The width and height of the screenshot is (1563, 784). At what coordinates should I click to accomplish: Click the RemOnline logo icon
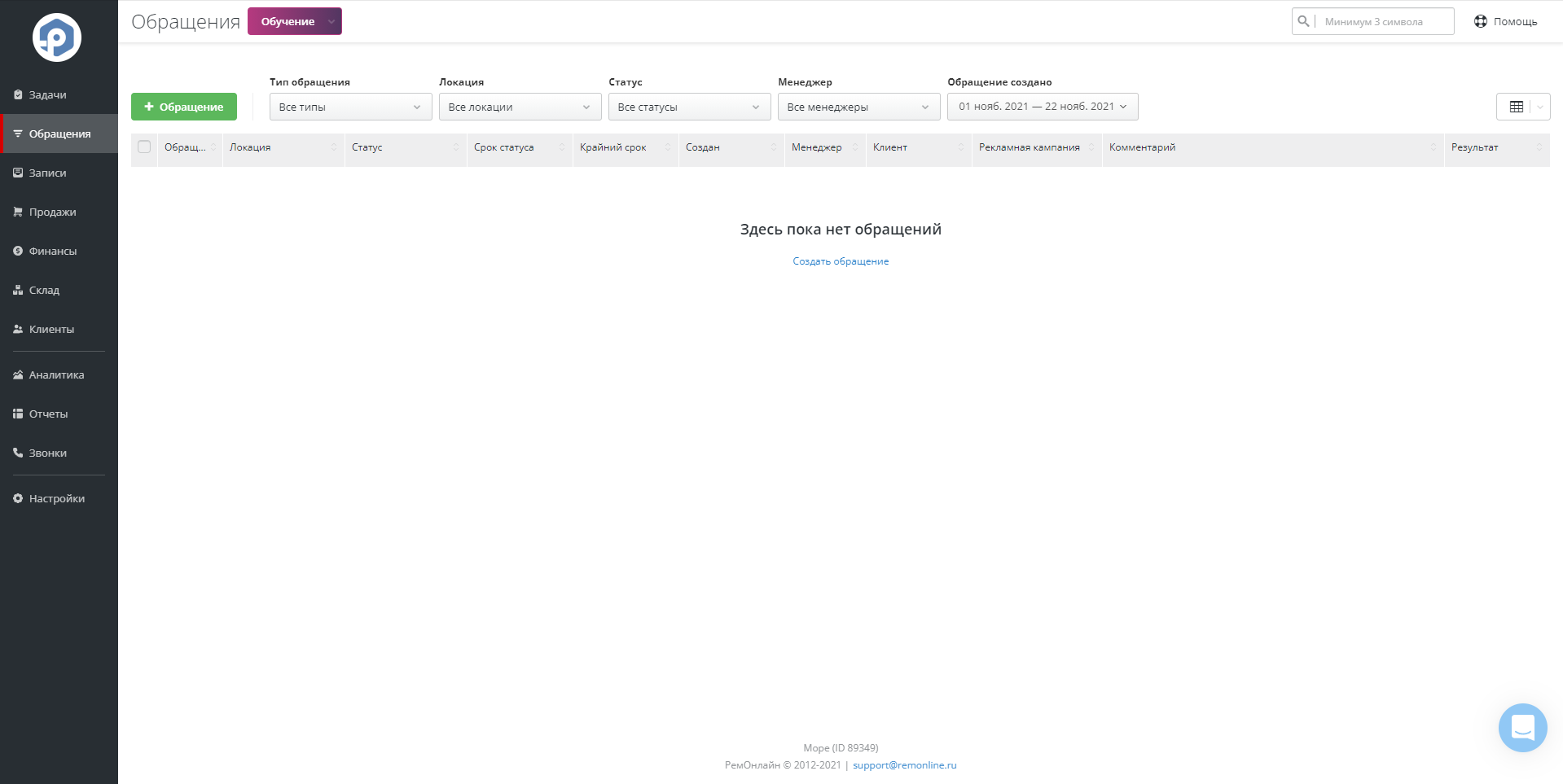coord(57,37)
